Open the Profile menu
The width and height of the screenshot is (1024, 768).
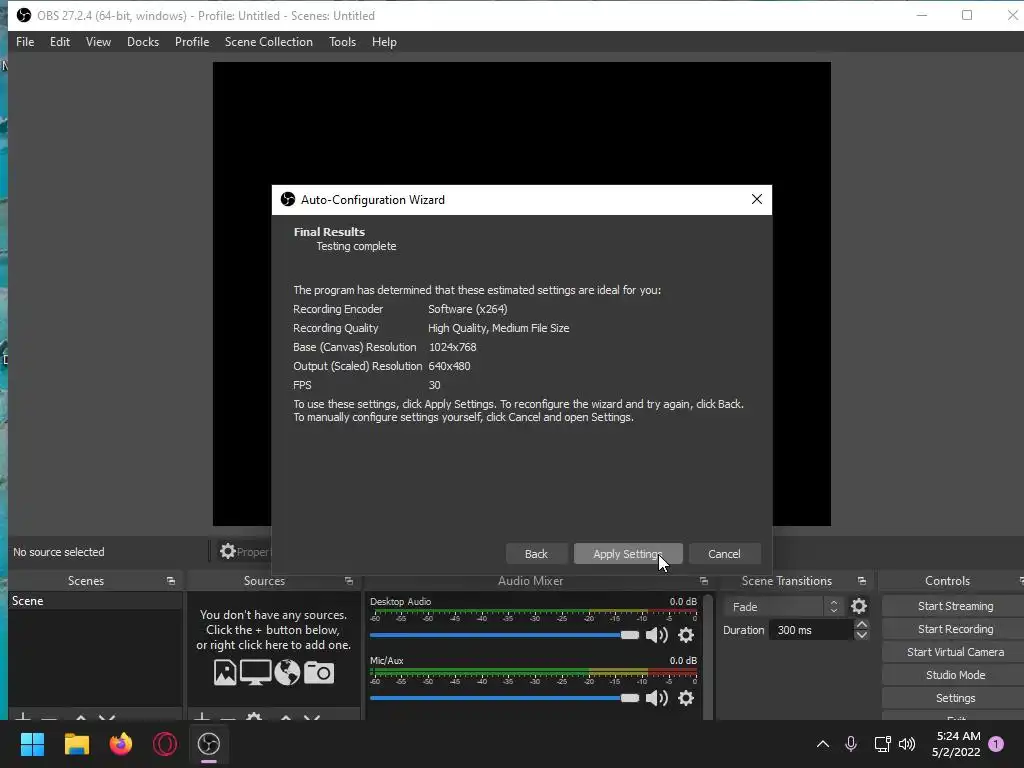click(192, 42)
